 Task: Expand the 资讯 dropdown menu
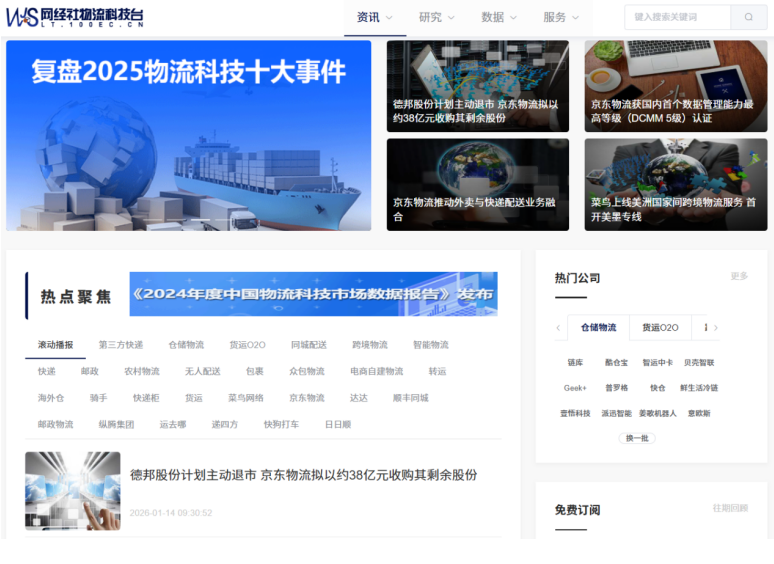pos(374,17)
